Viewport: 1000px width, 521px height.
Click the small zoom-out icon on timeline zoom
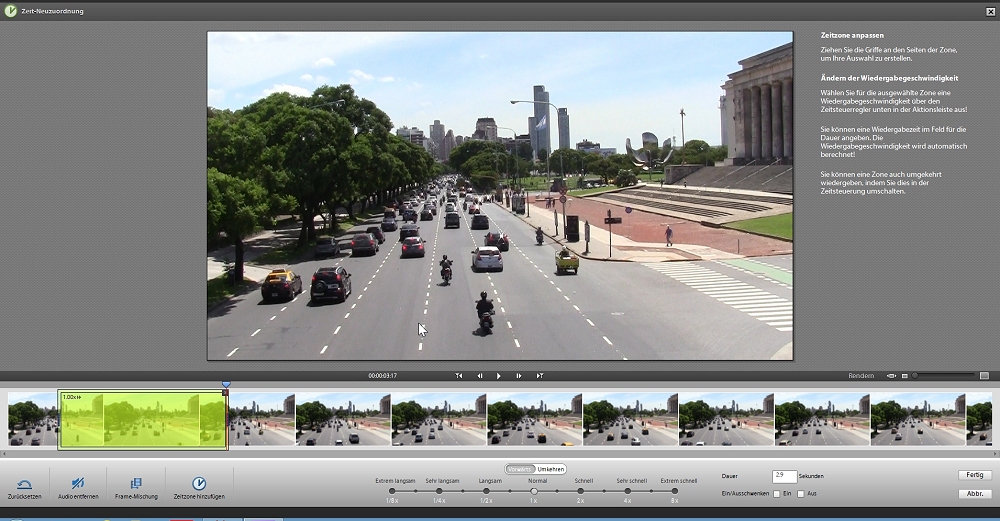(x=904, y=376)
